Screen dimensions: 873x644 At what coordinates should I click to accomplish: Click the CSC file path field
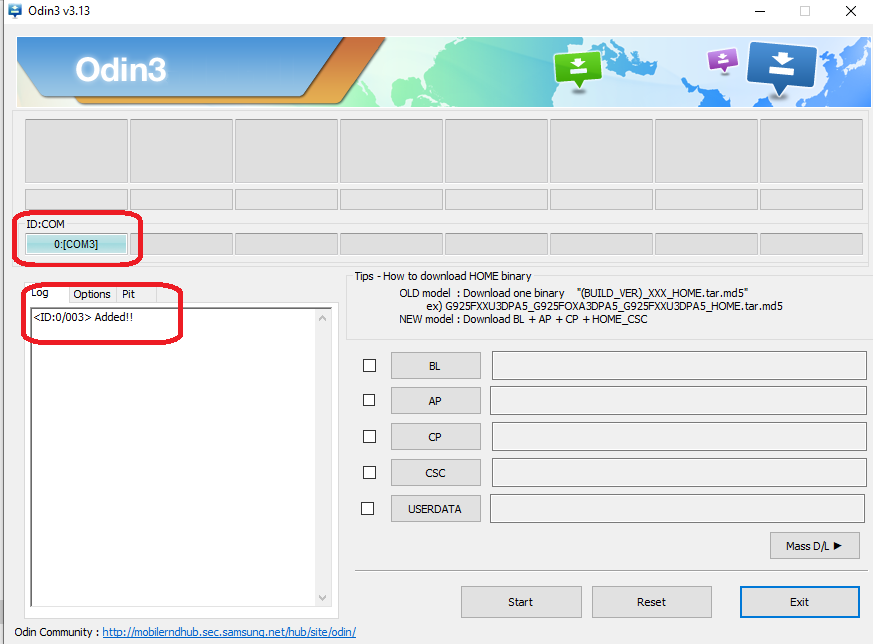[x=679, y=473]
